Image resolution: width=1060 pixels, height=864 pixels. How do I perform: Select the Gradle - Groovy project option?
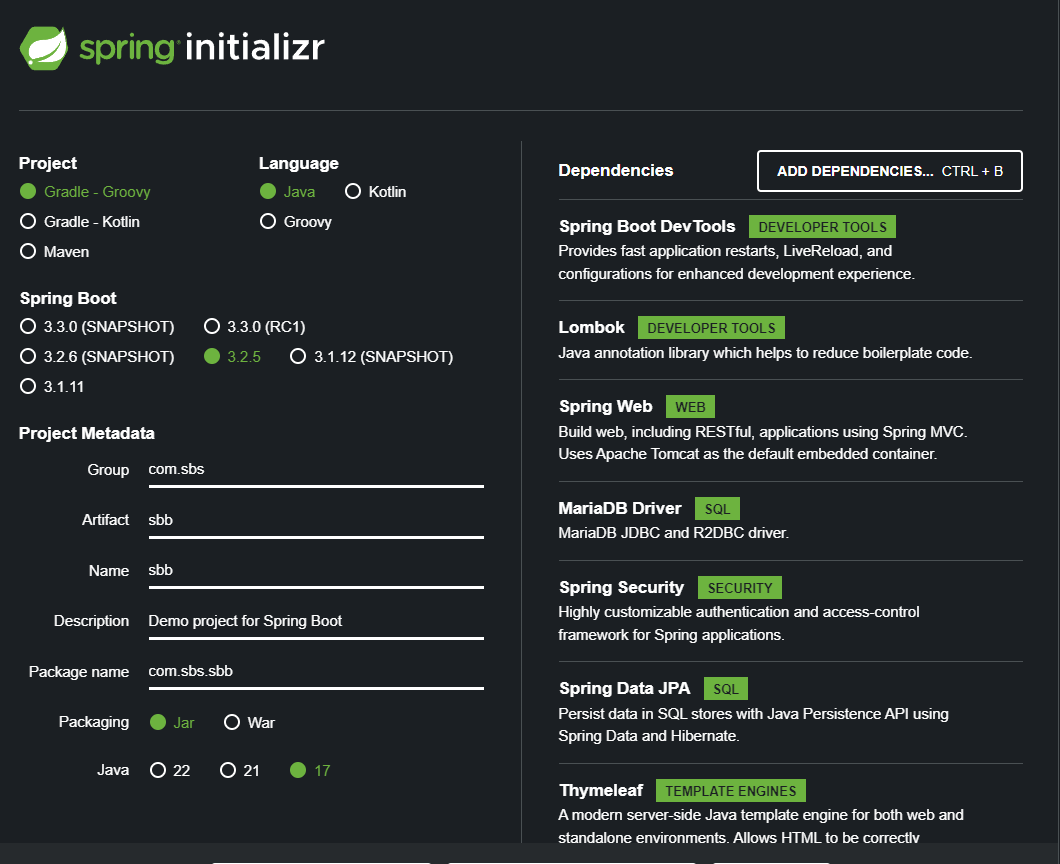[x=85, y=192]
